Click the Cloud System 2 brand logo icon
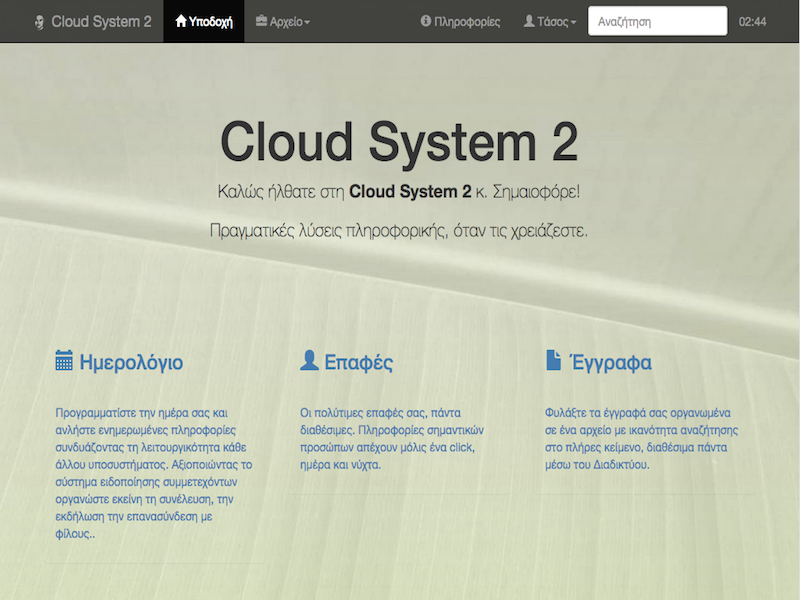Viewport: 800px width, 600px height. [39, 22]
